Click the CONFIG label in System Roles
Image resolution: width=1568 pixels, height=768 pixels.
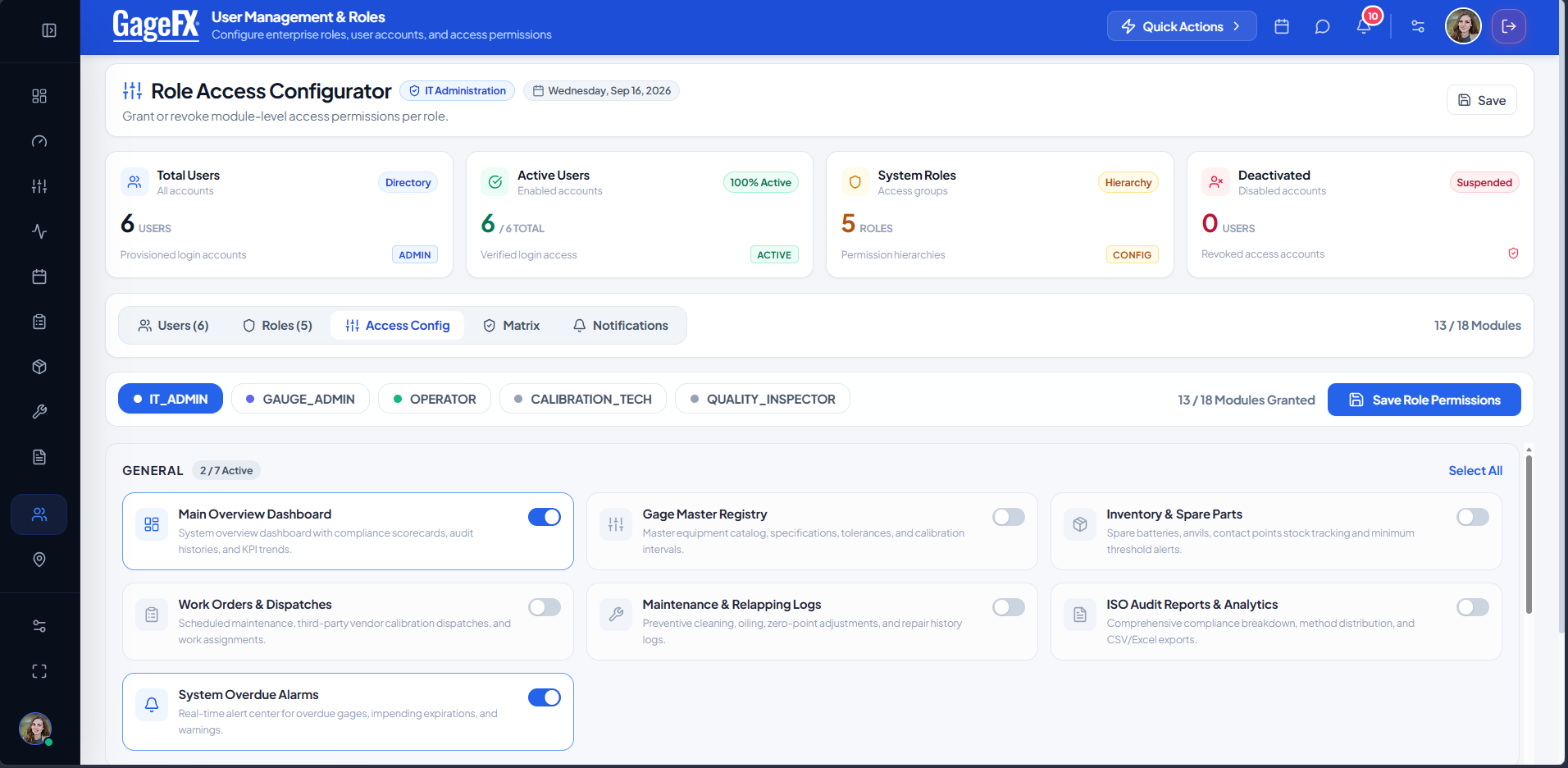click(1132, 254)
